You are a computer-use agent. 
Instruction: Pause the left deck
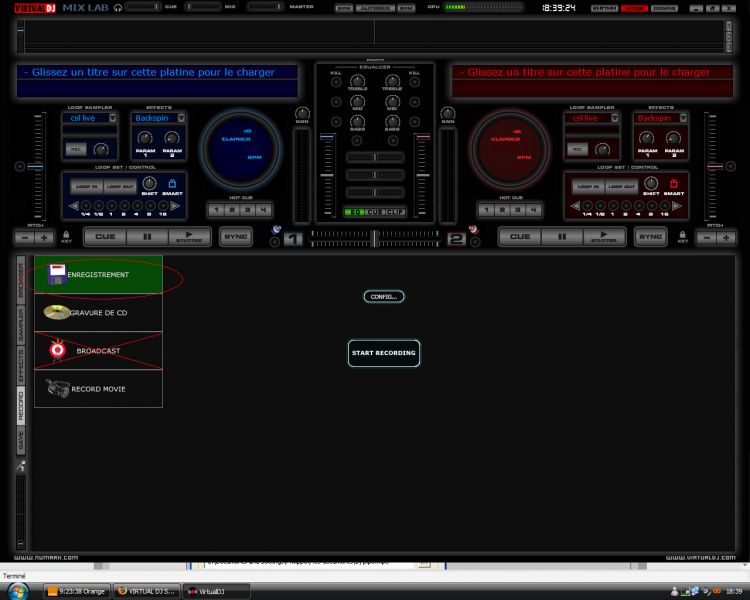click(x=147, y=237)
